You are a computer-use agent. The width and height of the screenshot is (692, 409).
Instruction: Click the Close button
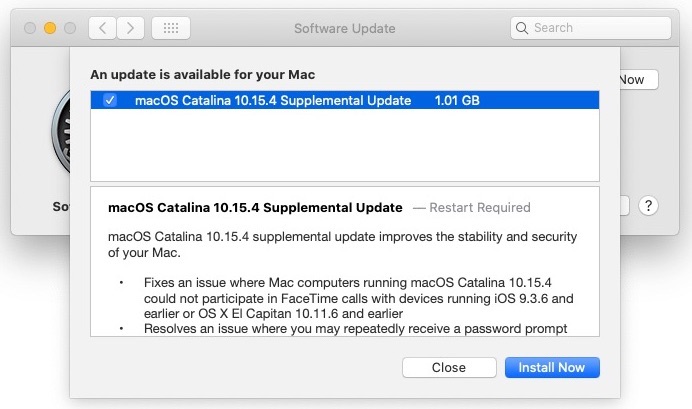pos(449,368)
